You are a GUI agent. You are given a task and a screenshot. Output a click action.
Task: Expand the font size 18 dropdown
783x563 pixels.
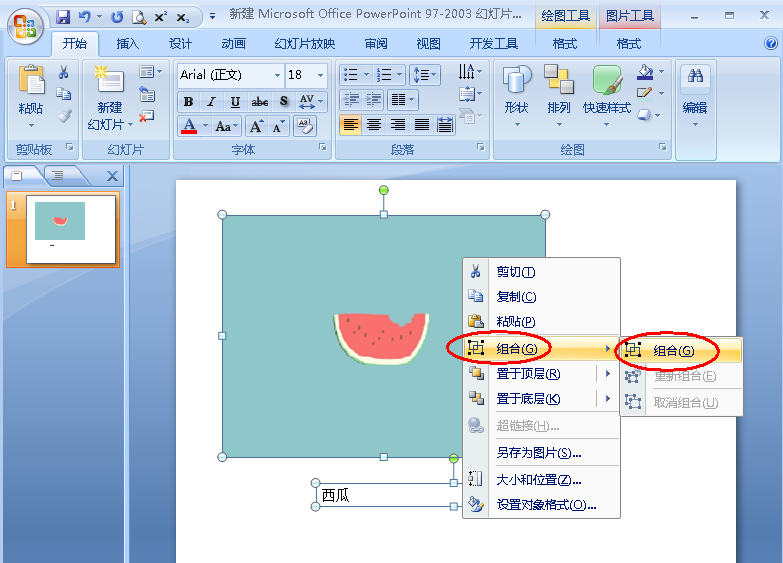(320, 75)
